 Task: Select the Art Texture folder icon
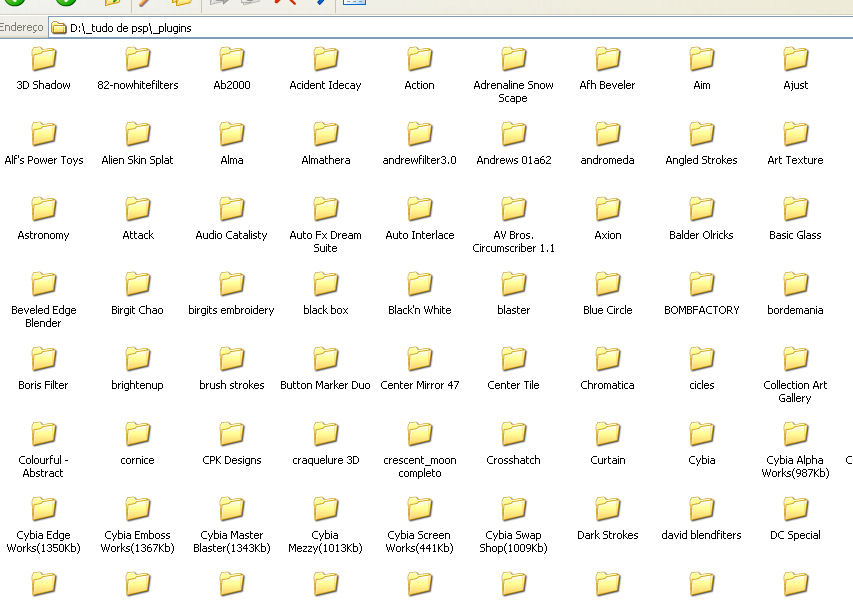pyautogui.click(x=795, y=134)
